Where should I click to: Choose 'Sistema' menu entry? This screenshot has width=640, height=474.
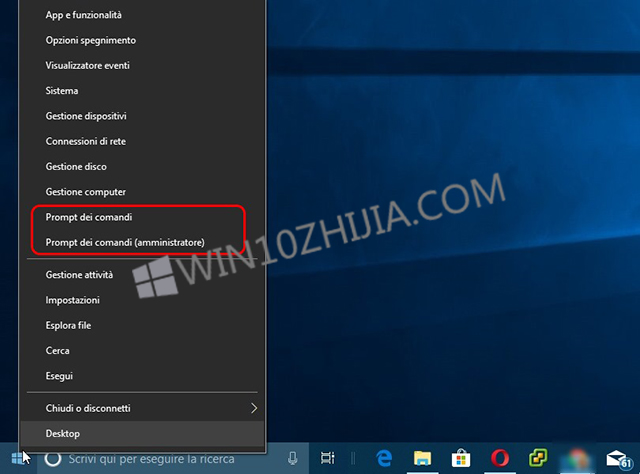(x=142, y=91)
